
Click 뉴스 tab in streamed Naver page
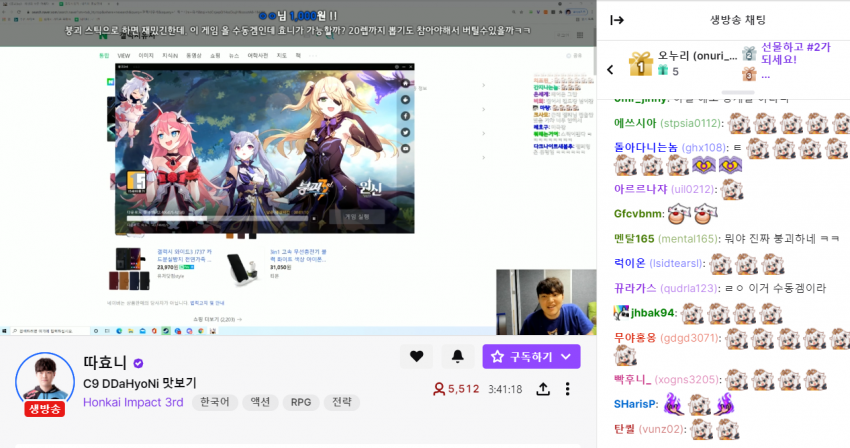pos(234,55)
